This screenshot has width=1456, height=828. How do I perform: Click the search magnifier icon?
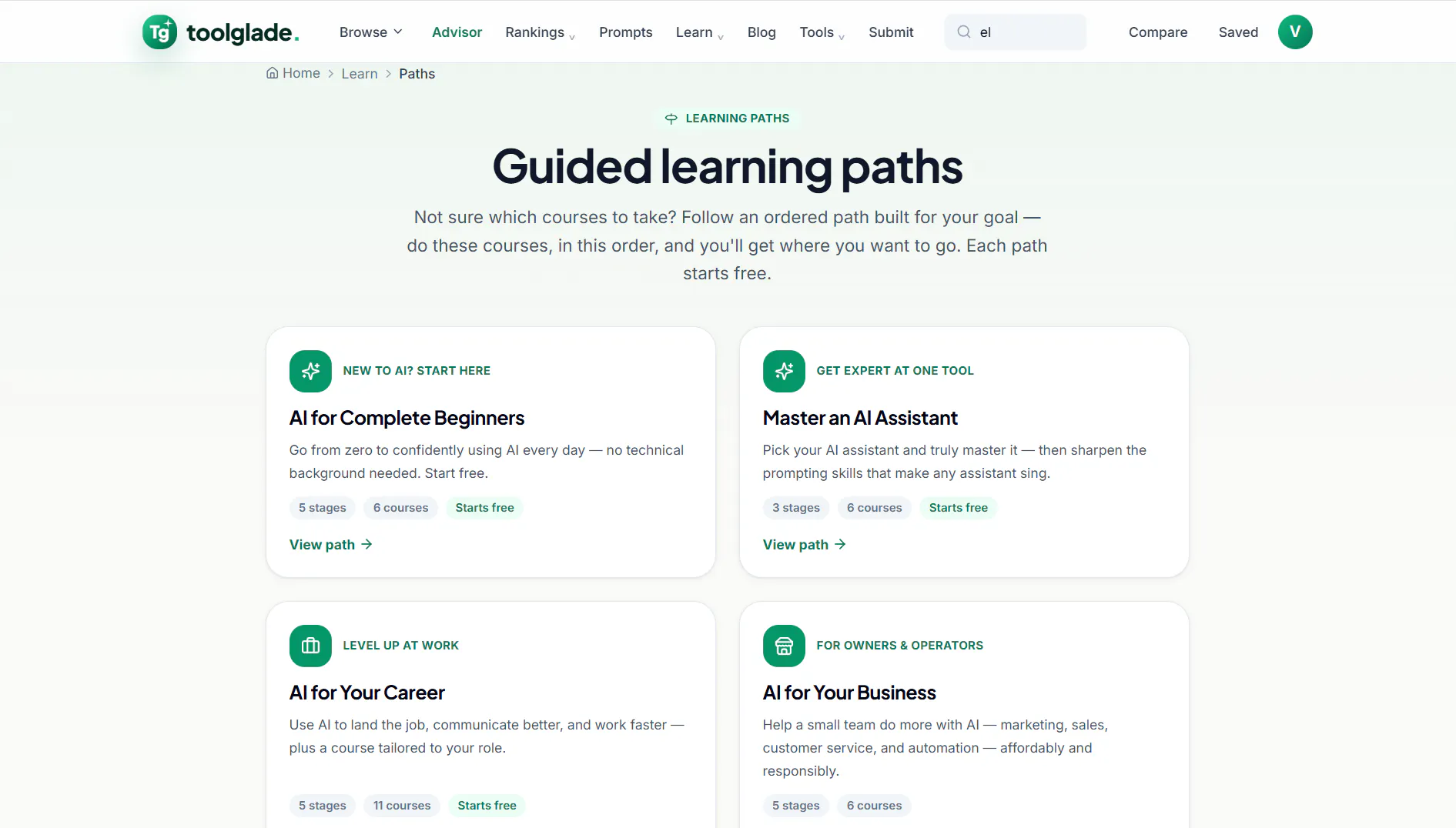point(964,32)
